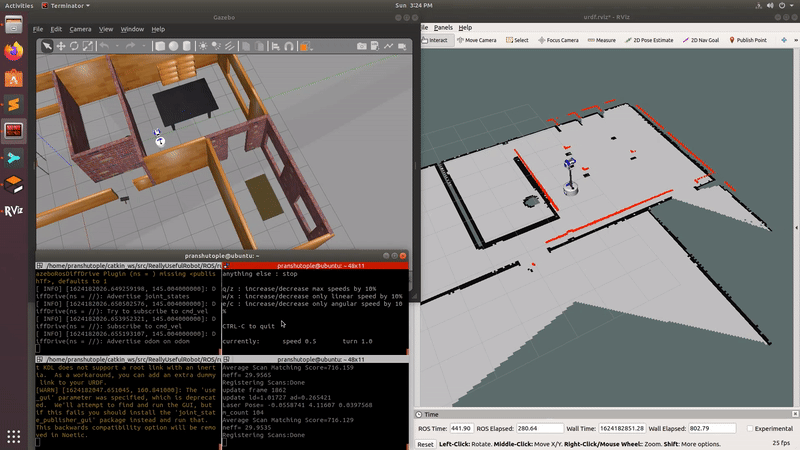
Task: Insert a cylinder shape in Gazebo
Action: click(x=187, y=46)
